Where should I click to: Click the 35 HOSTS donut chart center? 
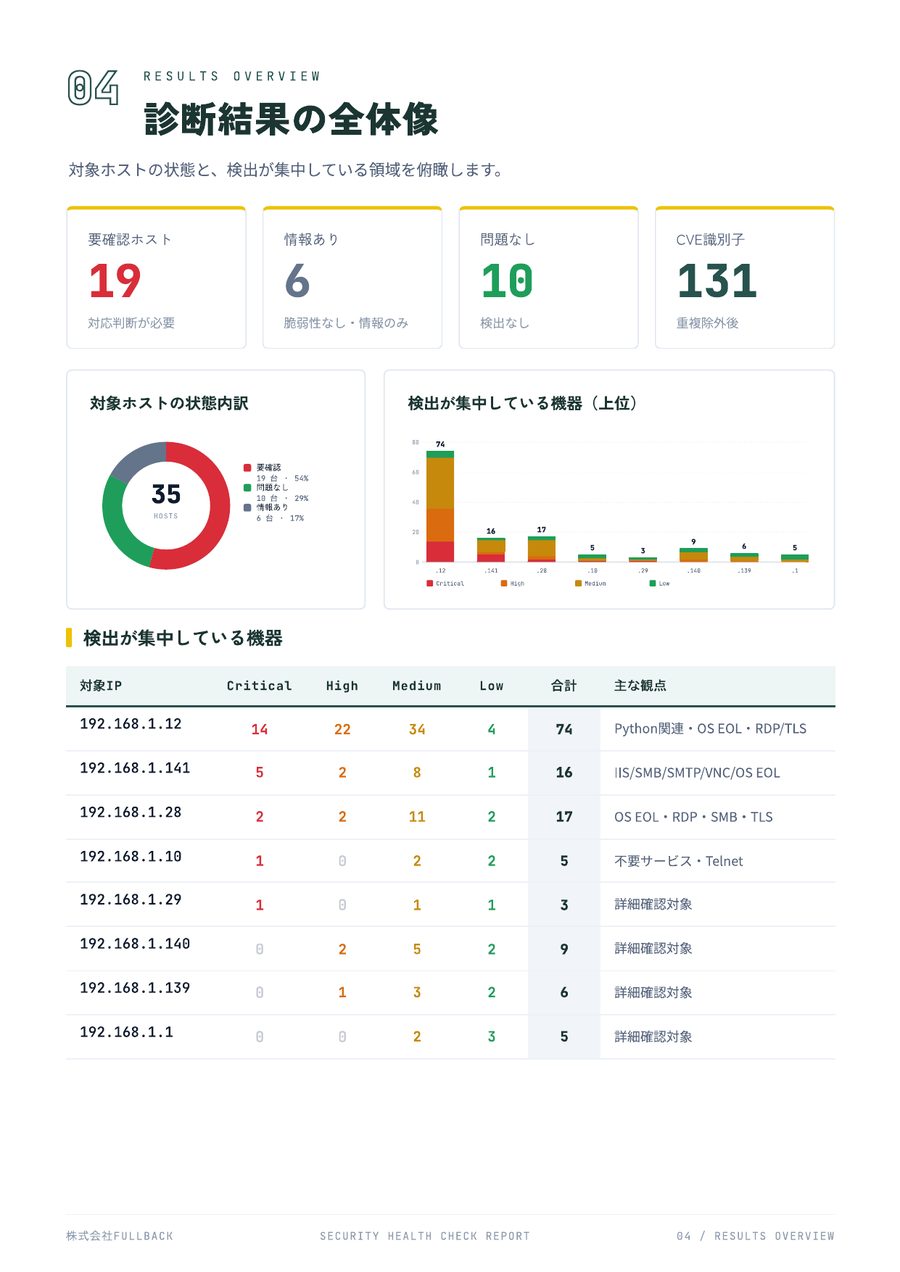pos(166,499)
